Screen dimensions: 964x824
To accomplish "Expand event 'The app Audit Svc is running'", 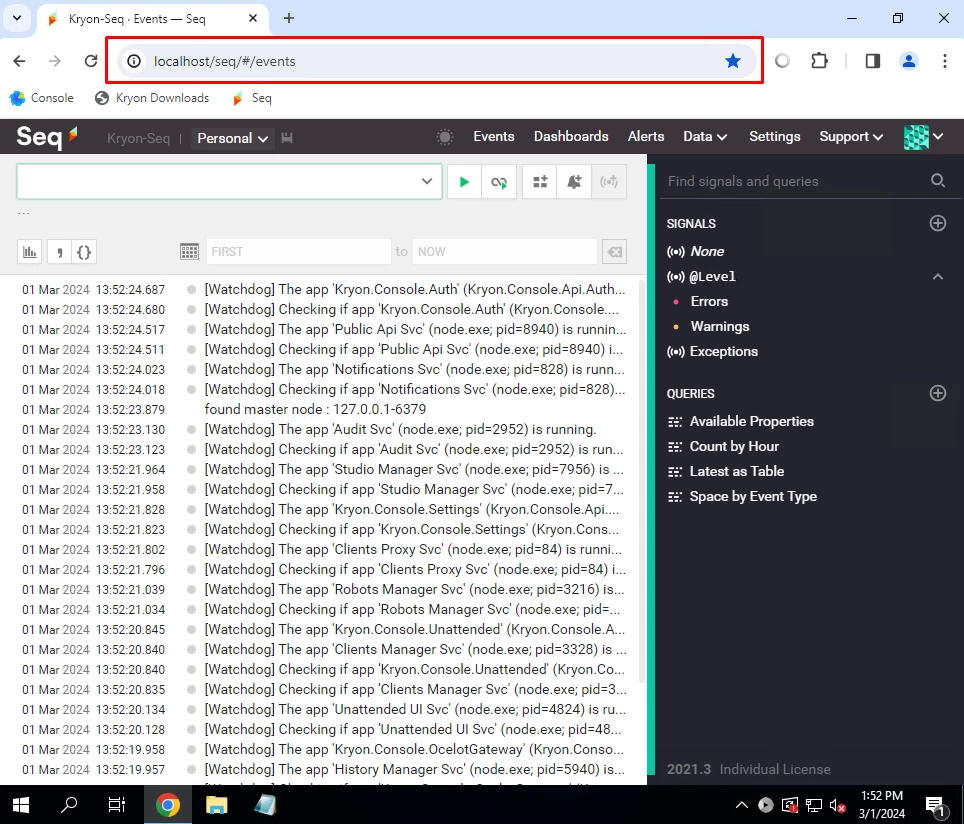I will [400, 429].
